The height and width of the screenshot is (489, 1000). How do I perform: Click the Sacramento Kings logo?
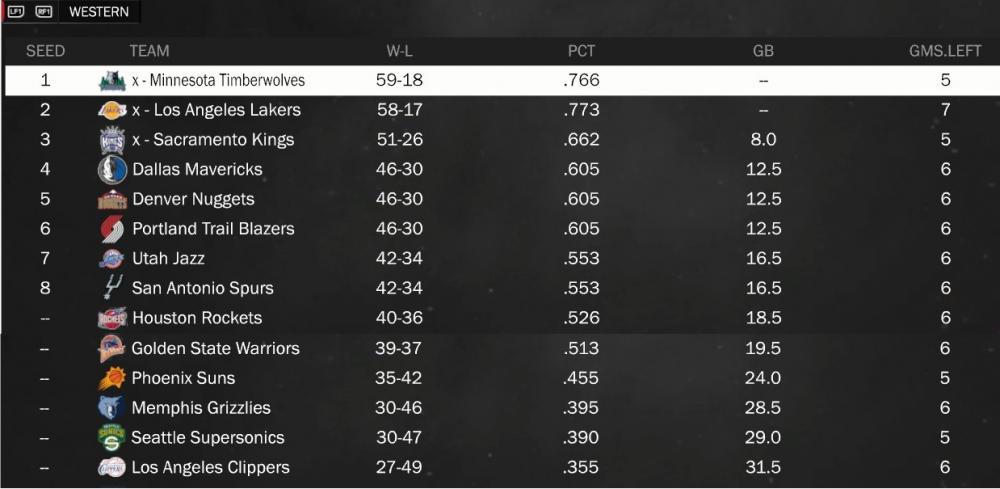[112, 140]
